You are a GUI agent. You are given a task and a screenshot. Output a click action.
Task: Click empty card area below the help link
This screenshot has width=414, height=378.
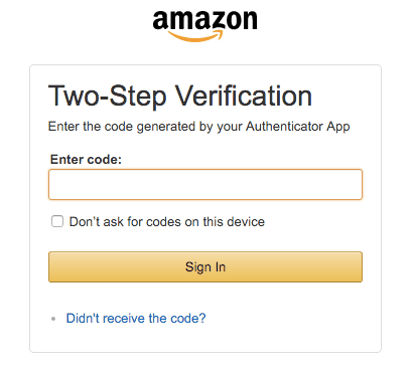click(205, 339)
